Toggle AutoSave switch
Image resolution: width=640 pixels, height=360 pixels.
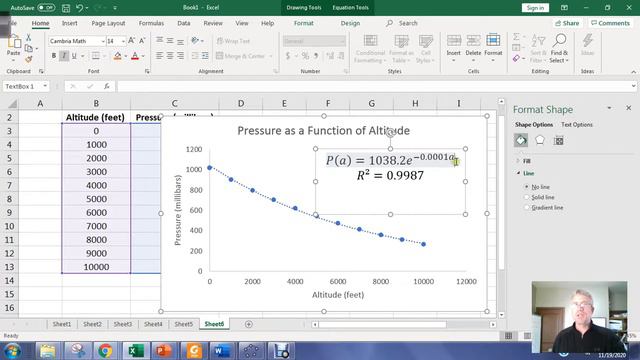coord(46,8)
